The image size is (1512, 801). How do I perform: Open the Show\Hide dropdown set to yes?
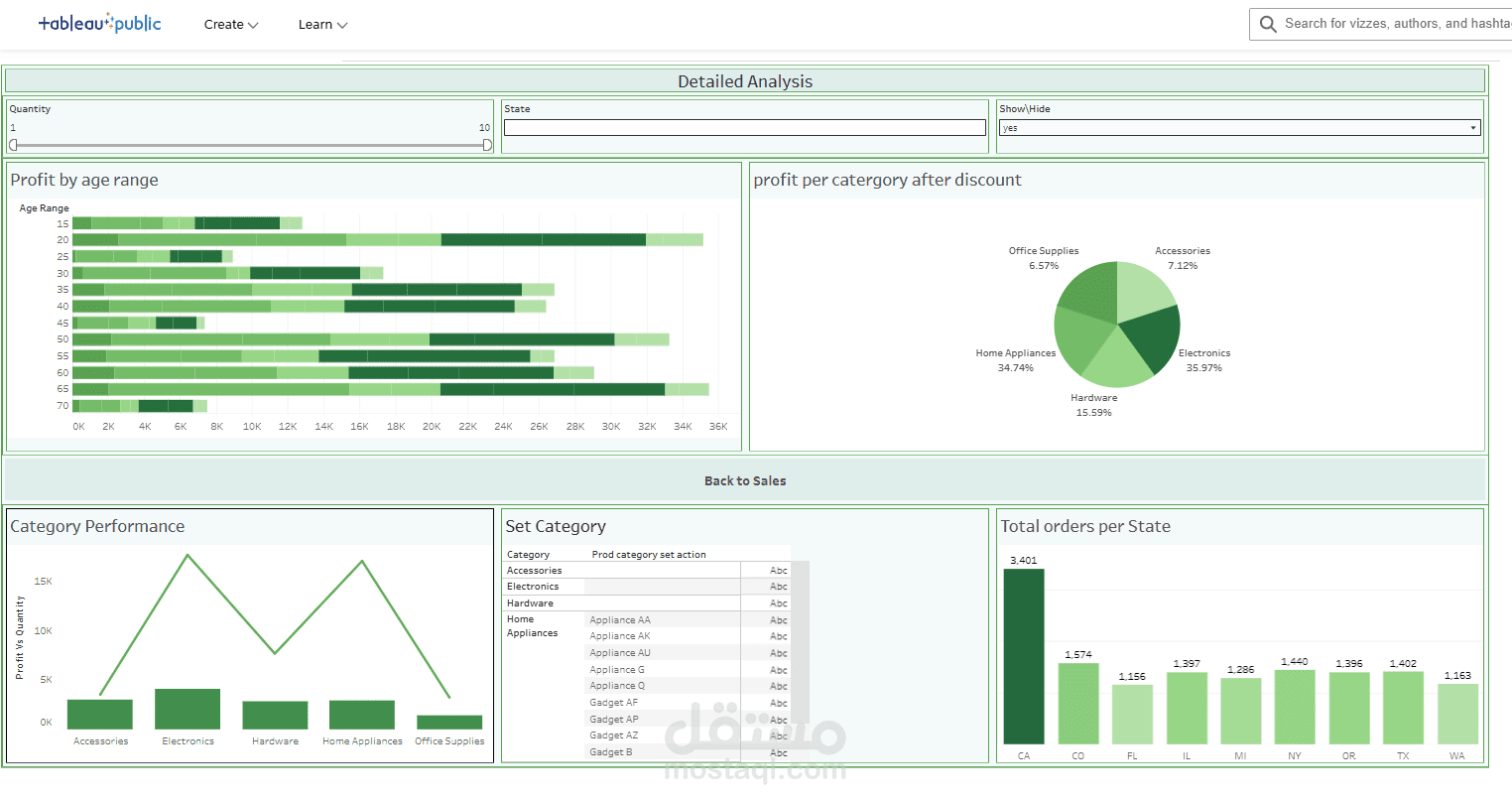coord(1240,128)
